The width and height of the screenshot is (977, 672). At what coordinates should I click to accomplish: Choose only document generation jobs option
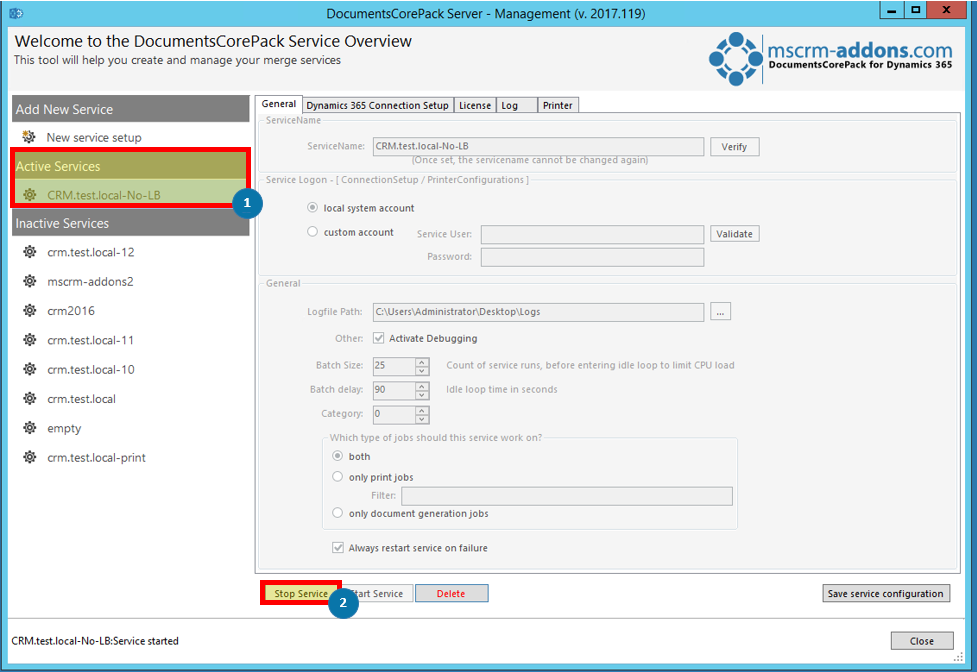[337, 513]
